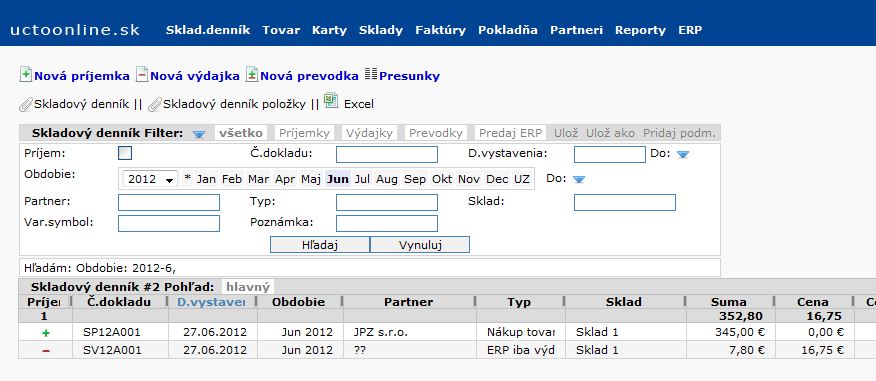
Task: Select Dec in the period months
Action: [497, 179]
